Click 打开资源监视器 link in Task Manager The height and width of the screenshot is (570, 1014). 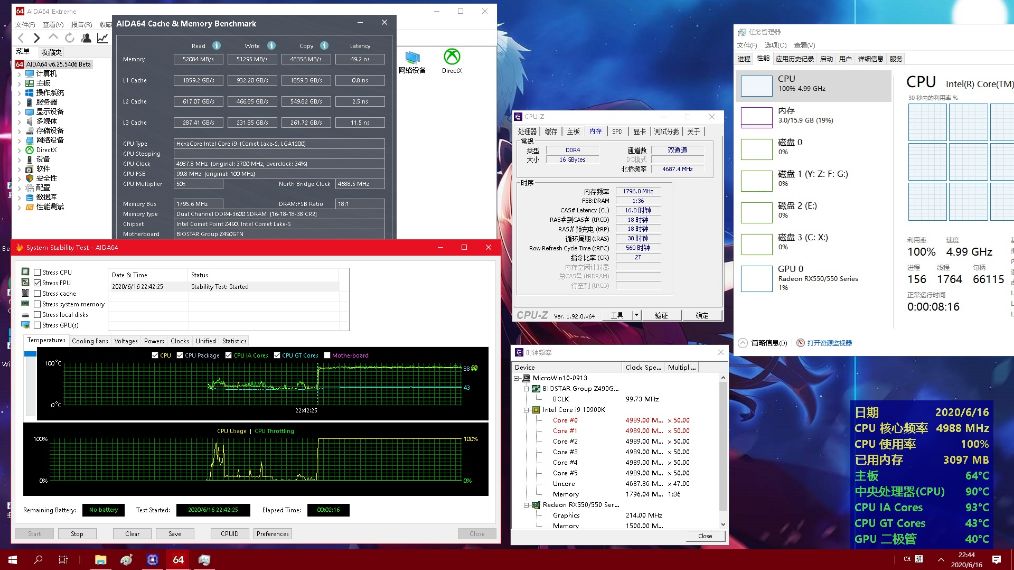[830, 343]
